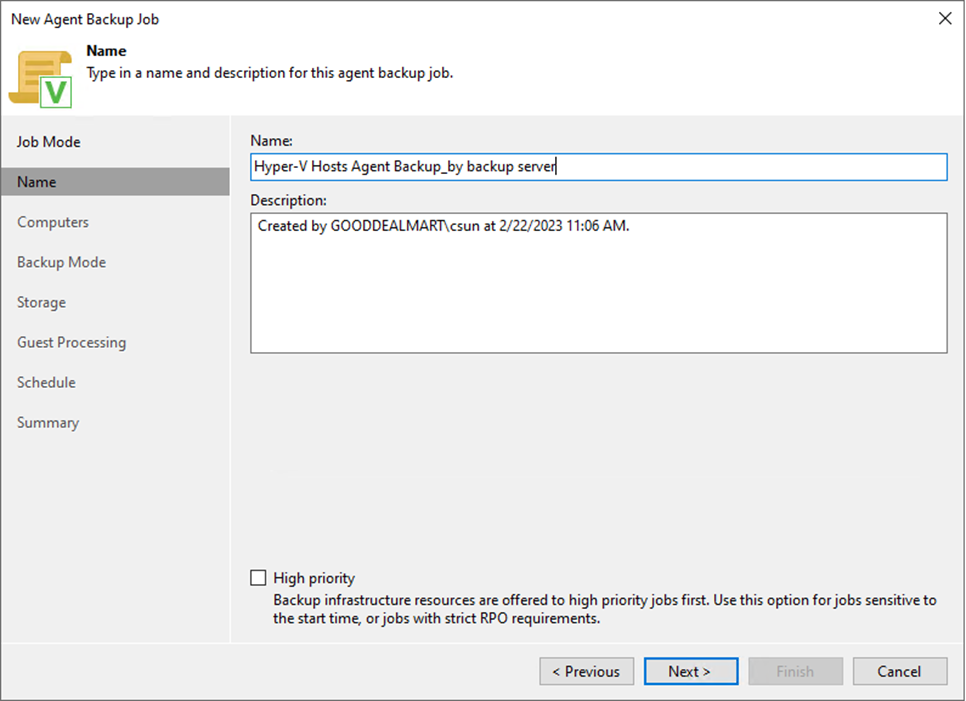The width and height of the screenshot is (966, 701).
Task: Focus the job Name text field
Action: 598,167
